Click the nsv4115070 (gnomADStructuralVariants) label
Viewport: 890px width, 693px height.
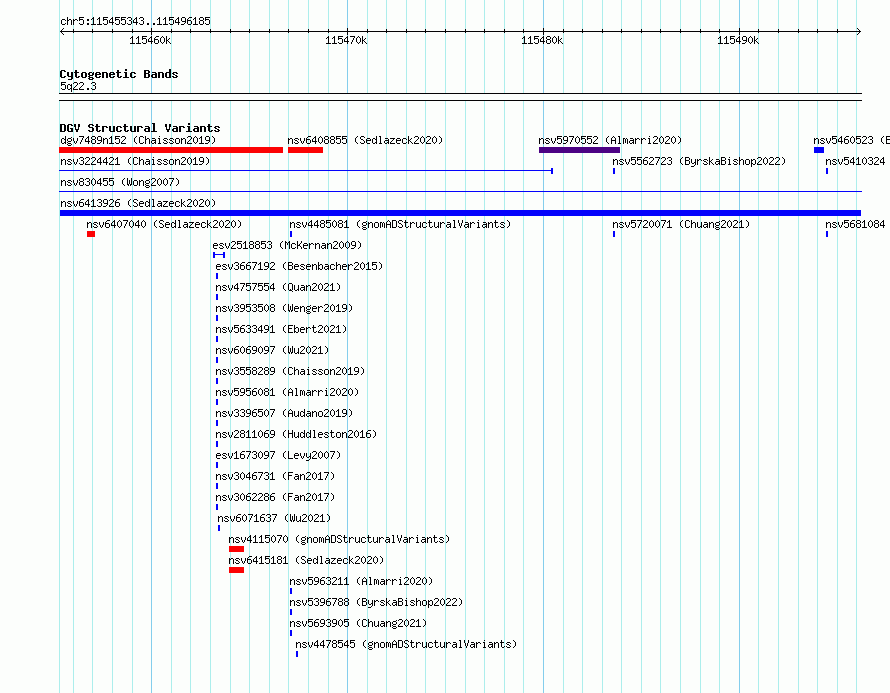(x=339, y=539)
